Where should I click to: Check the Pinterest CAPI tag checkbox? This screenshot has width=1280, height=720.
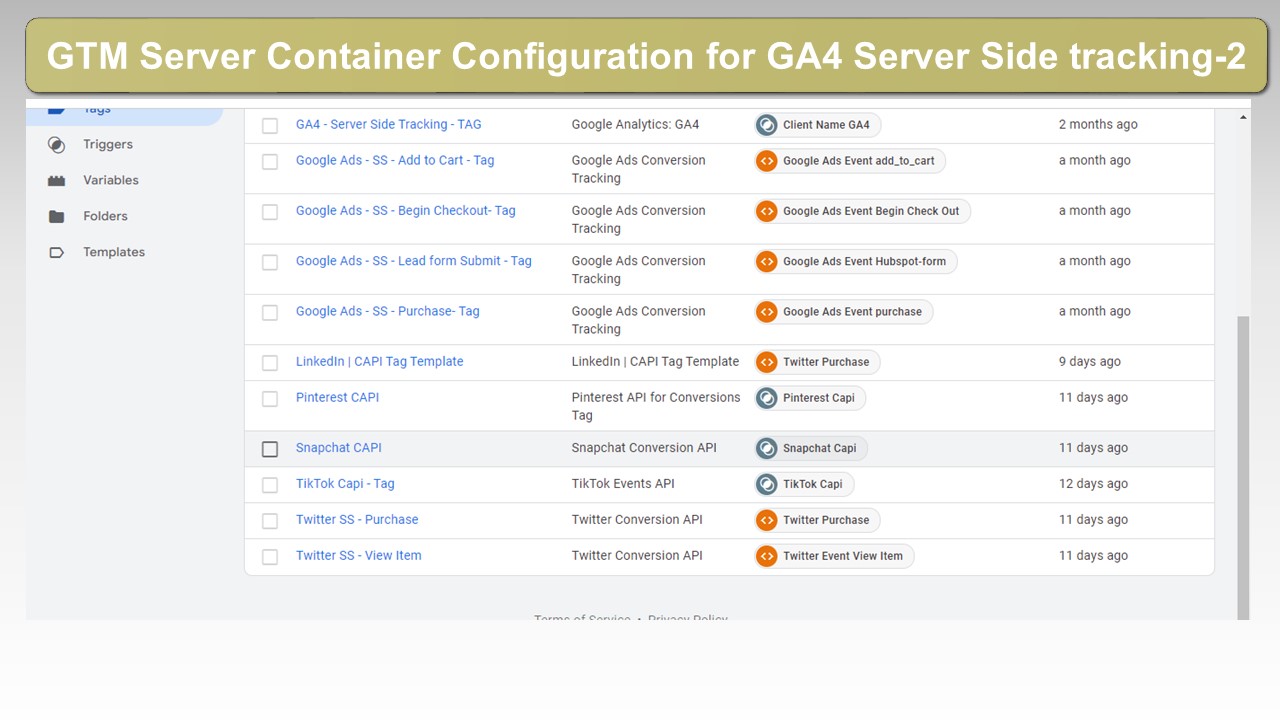270,399
